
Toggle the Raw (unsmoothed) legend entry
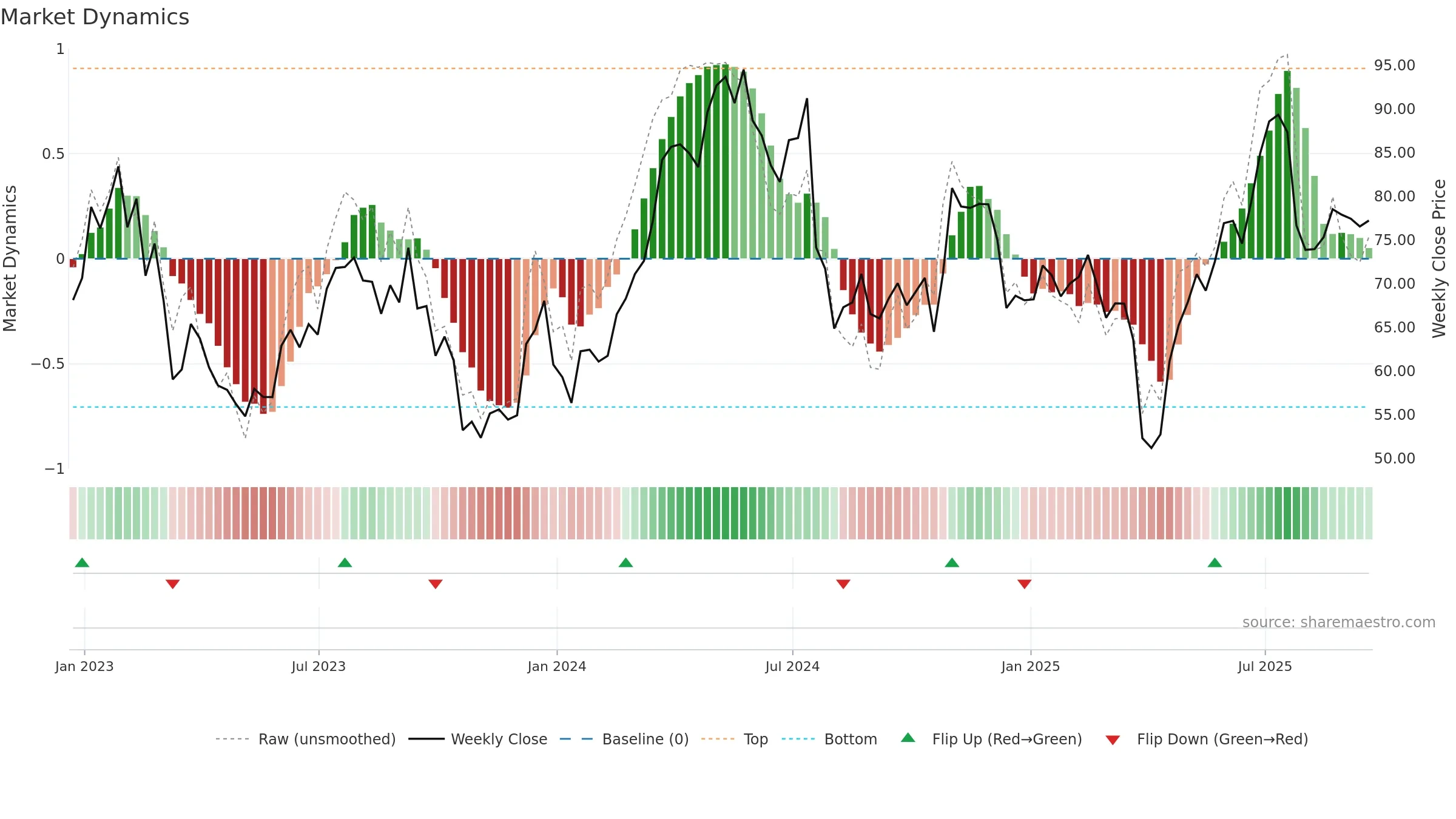pyautogui.click(x=306, y=739)
